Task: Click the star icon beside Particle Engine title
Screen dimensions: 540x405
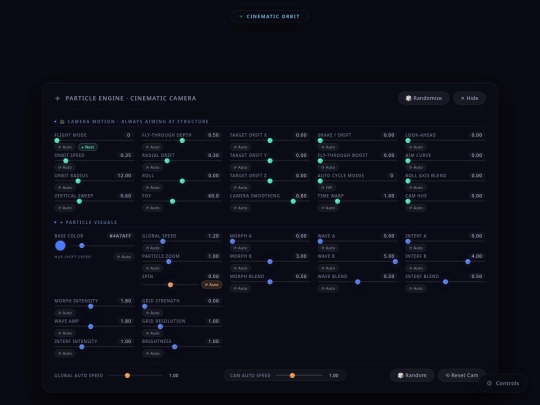Action: coord(58,98)
